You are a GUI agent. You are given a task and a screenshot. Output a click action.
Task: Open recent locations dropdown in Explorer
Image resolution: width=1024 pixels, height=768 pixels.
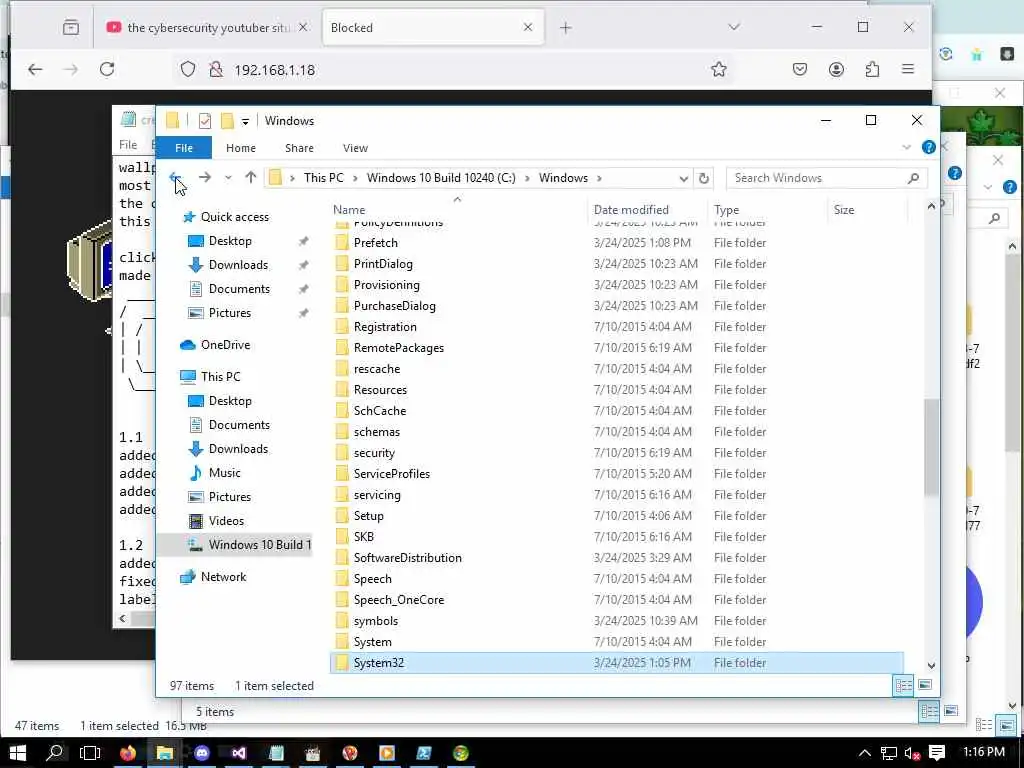point(228,178)
